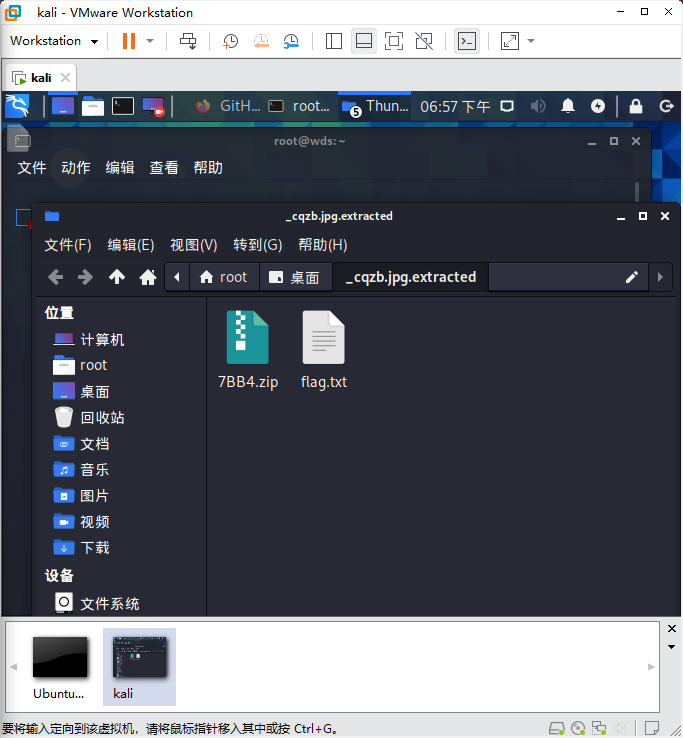The height and width of the screenshot is (738, 683).
Task: Switch to the Thunar taskbar window
Action: coord(375,106)
